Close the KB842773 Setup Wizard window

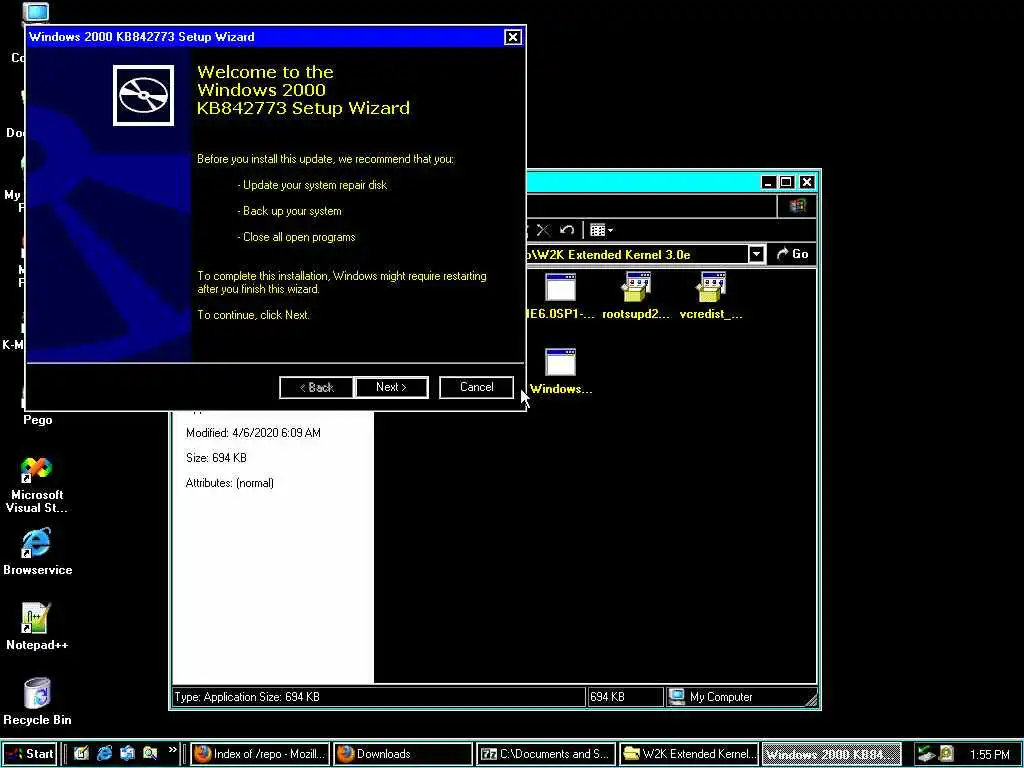click(513, 37)
